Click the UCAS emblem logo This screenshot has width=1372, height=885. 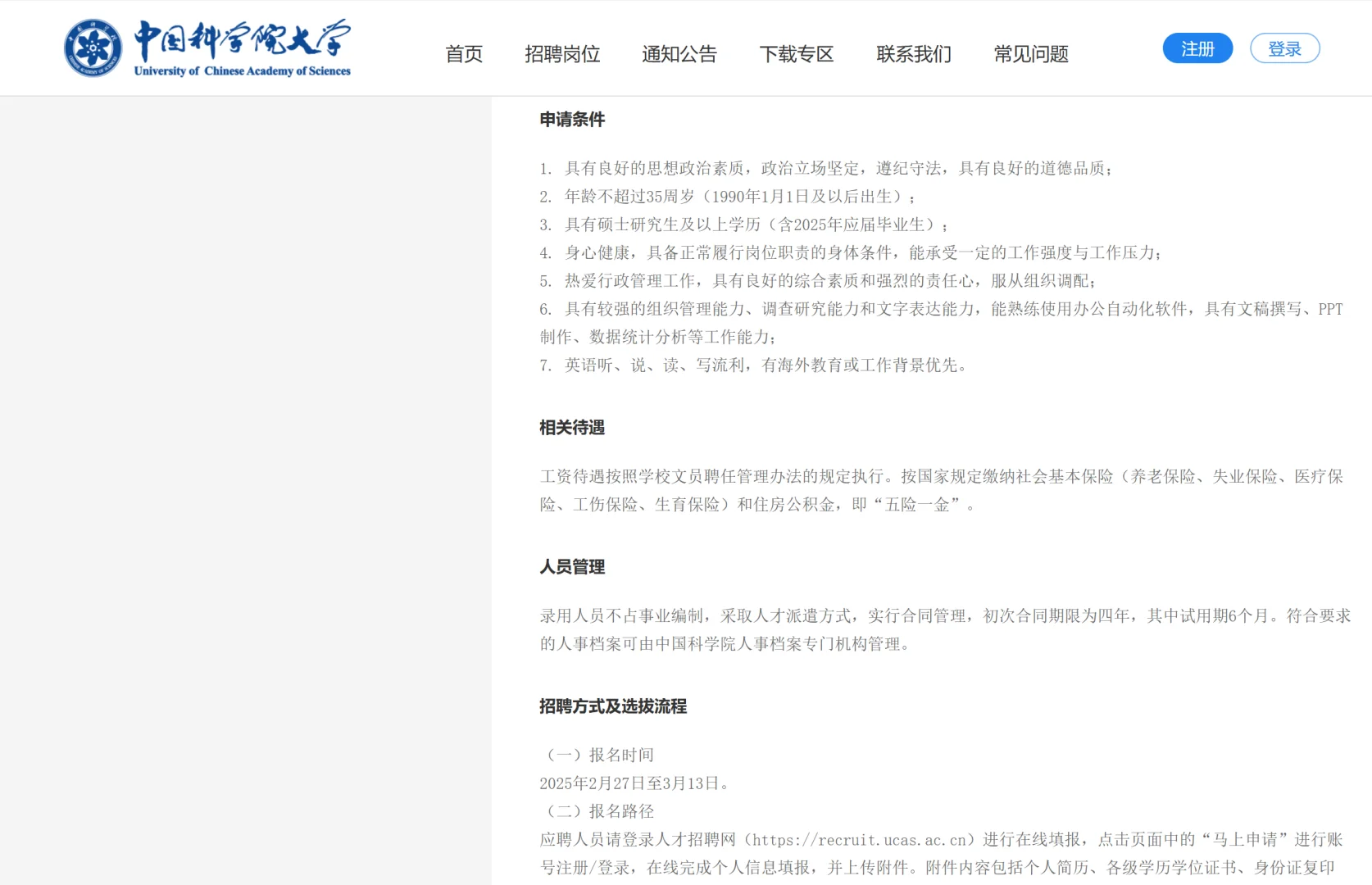(93, 47)
